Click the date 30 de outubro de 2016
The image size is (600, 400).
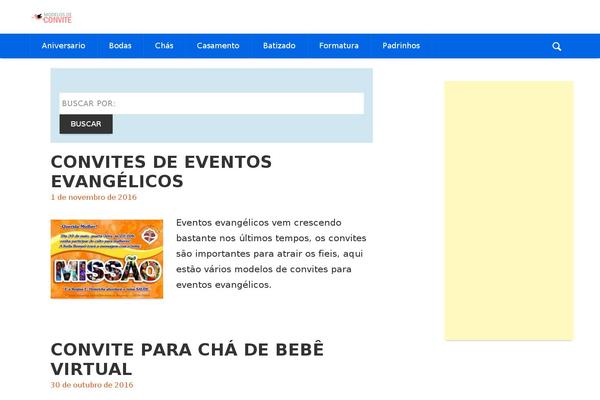(x=92, y=385)
